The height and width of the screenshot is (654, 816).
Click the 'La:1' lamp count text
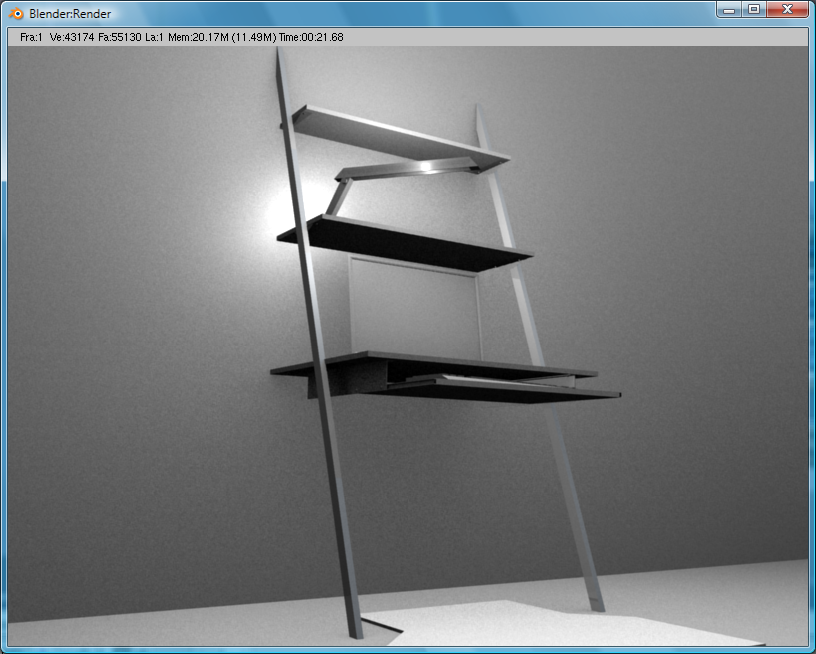pos(154,37)
